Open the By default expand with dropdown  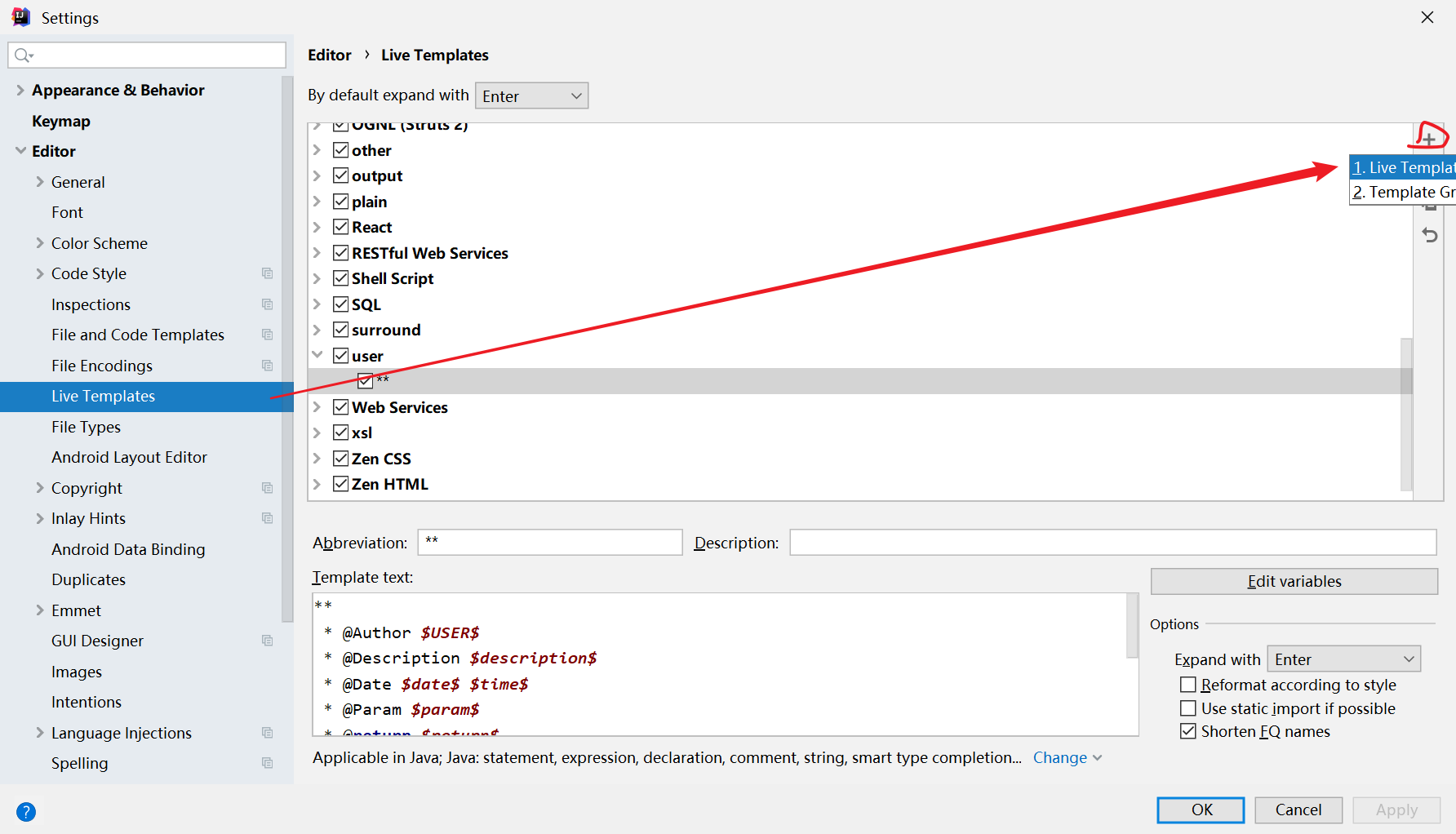point(531,96)
